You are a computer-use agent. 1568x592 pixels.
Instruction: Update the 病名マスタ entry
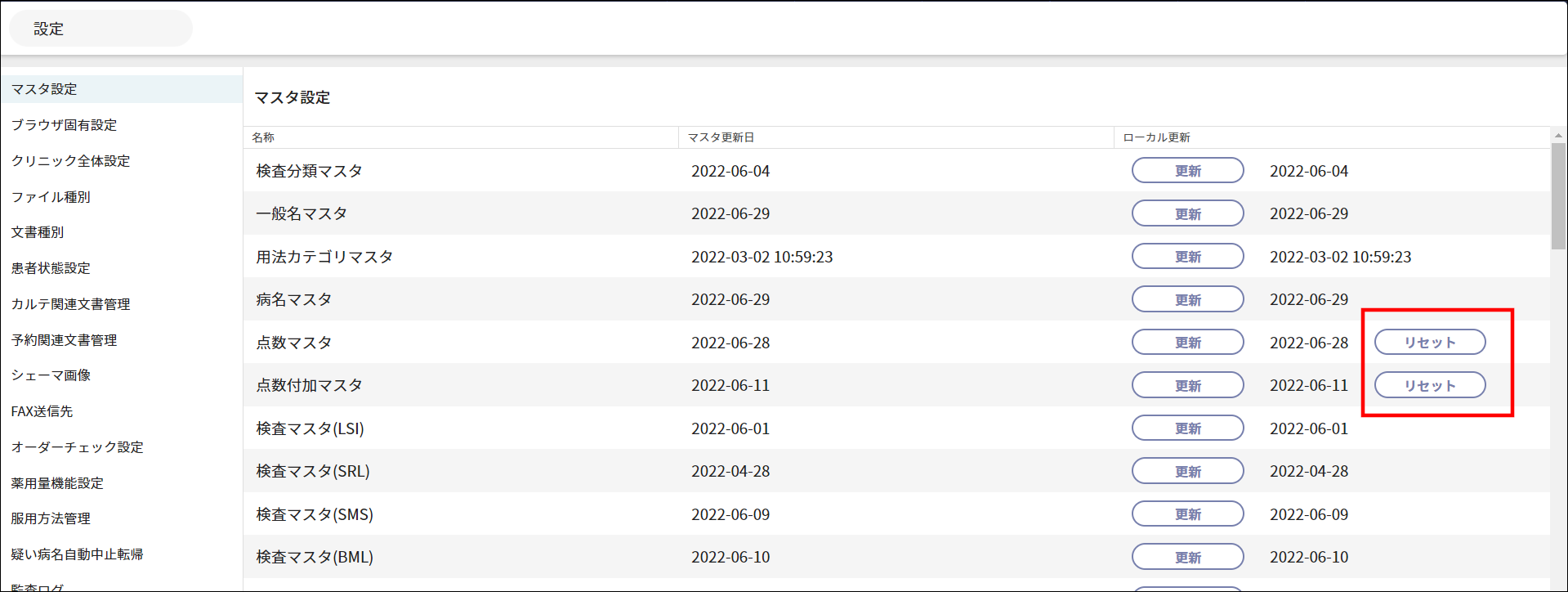coord(1187,299)
